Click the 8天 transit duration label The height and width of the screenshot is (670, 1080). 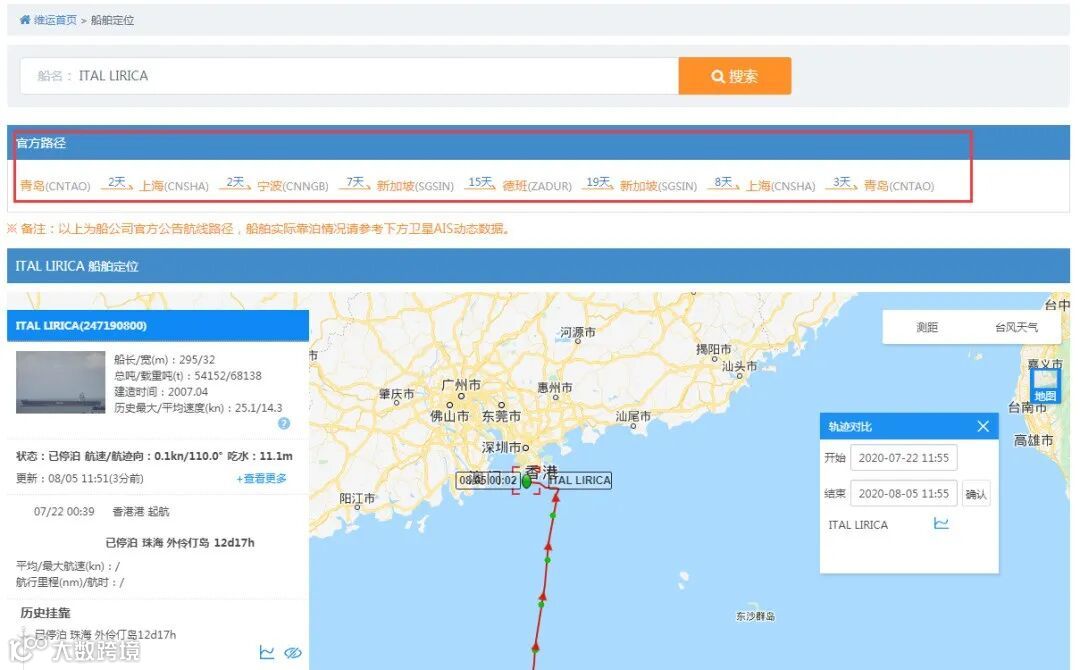723,182
